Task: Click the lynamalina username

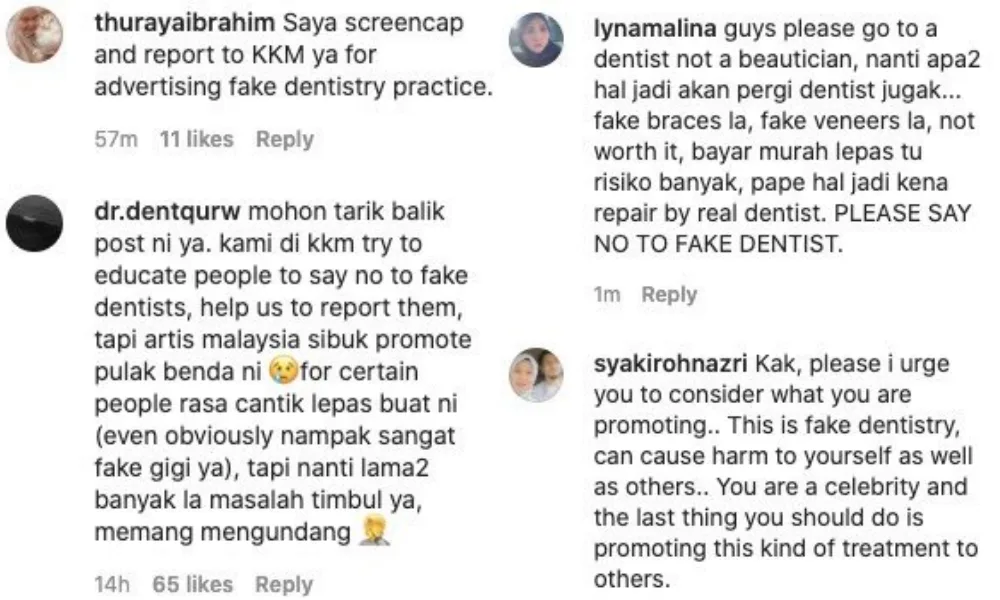Action: pyautogui.click(x=655, y=29)
